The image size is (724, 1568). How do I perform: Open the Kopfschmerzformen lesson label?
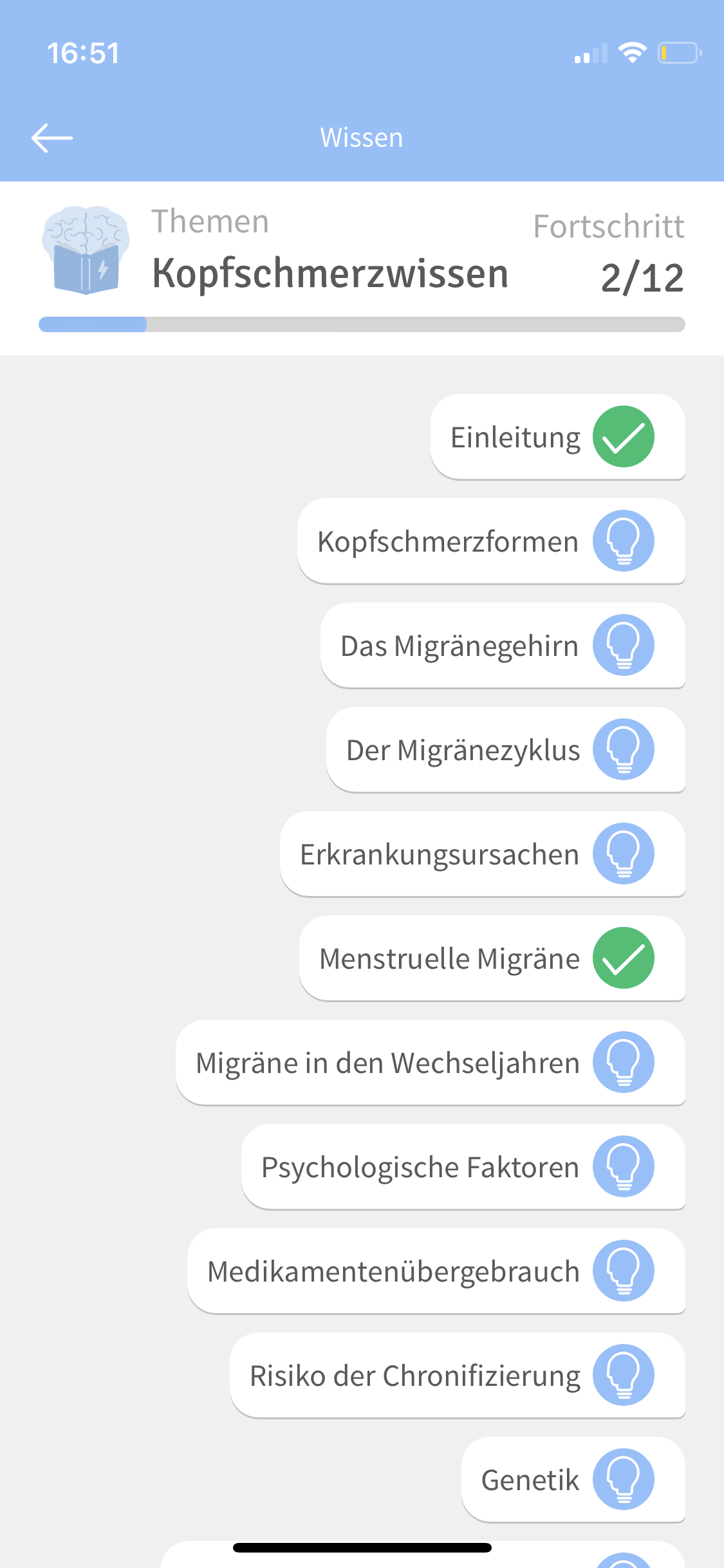(448, 542)
